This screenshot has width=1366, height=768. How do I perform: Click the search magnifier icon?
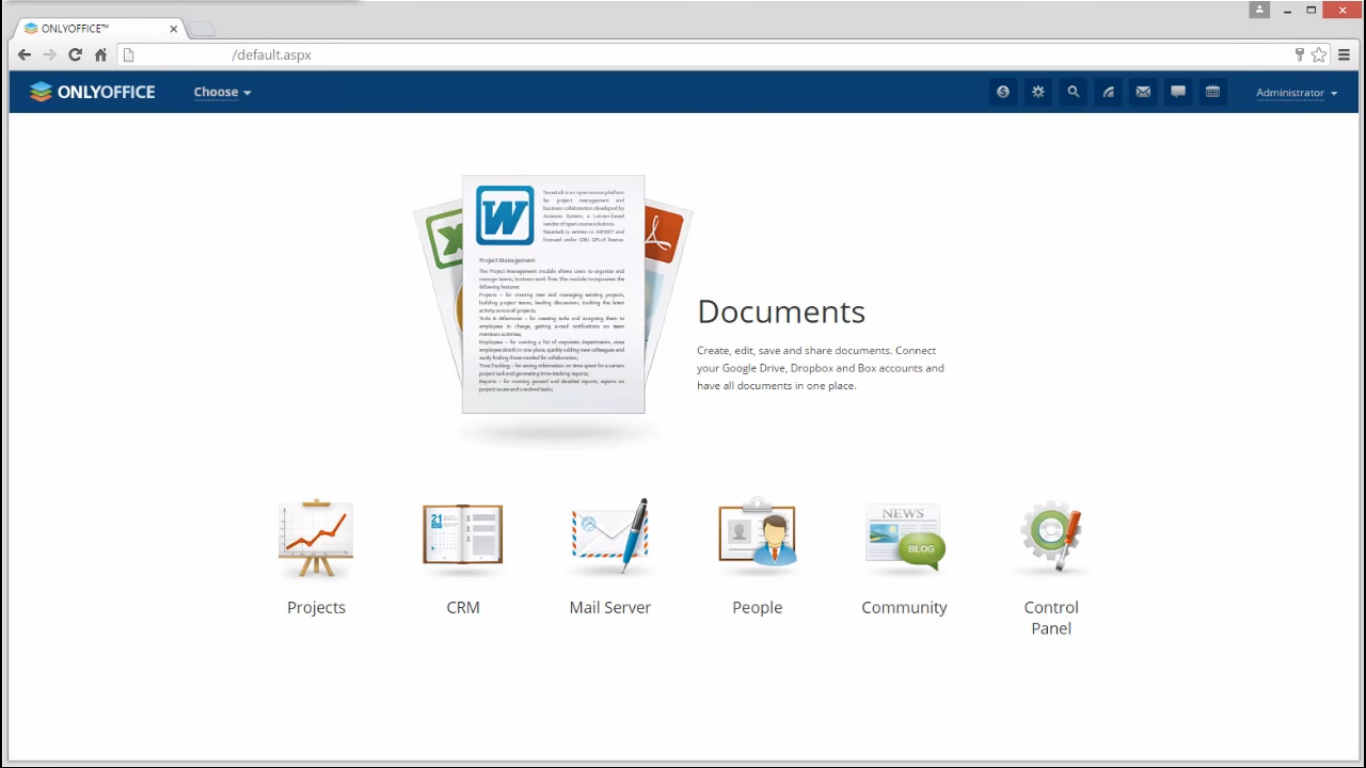pos(1073,92)
